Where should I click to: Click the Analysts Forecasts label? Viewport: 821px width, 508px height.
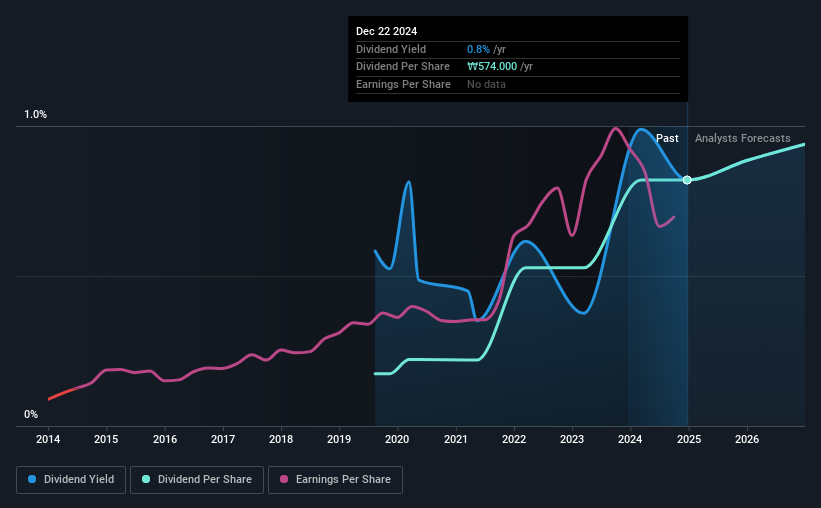click(742, 138)
